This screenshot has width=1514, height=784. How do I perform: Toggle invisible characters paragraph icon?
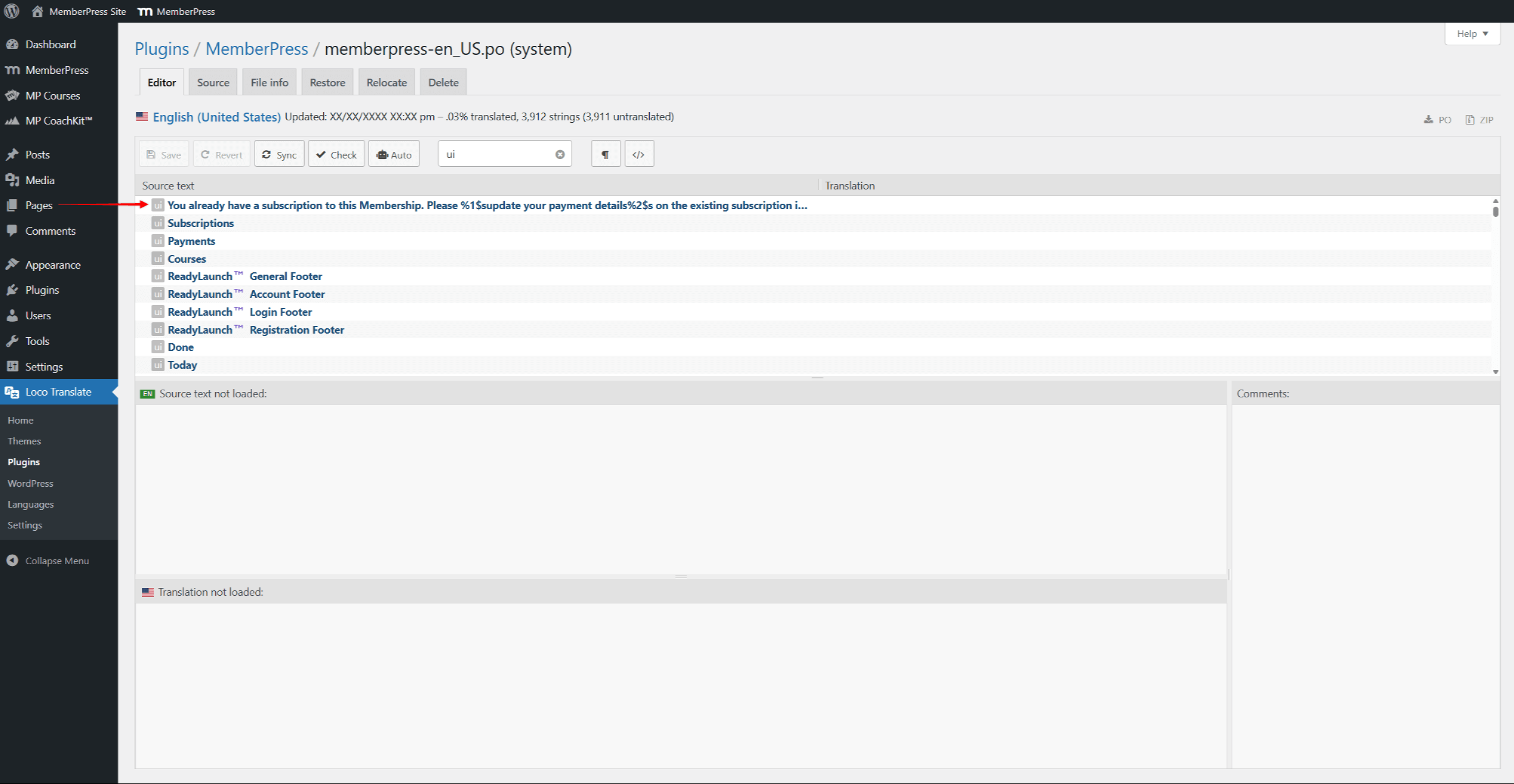tap(605, 154)
